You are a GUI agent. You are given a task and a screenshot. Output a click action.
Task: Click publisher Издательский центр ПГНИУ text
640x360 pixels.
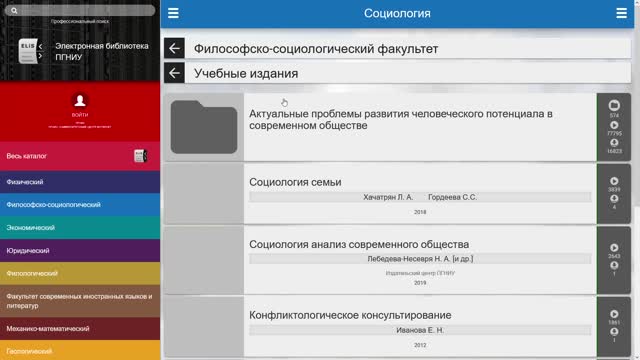click(x=420, y=273)
